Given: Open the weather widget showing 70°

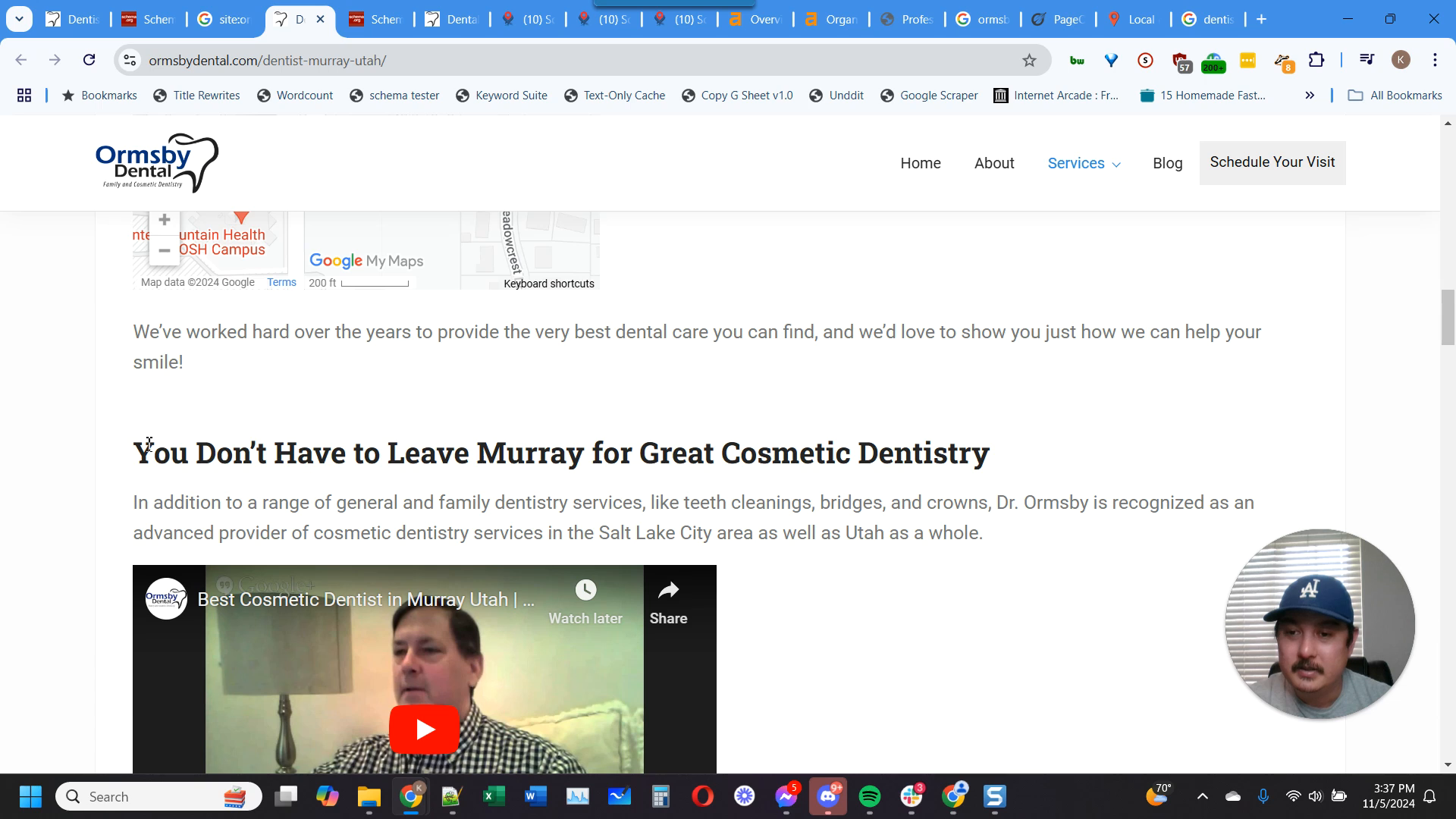Looking at the screenshot, I should [1158, 795].
